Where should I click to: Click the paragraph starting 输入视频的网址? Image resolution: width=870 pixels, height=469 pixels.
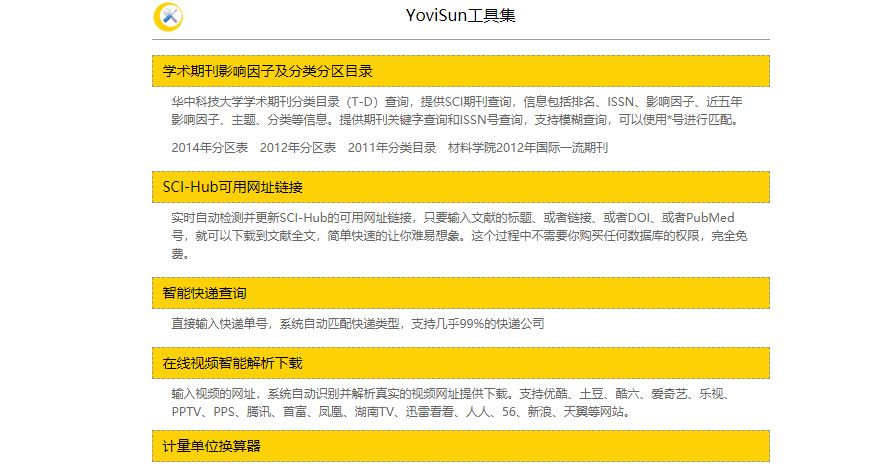(452, 402)
